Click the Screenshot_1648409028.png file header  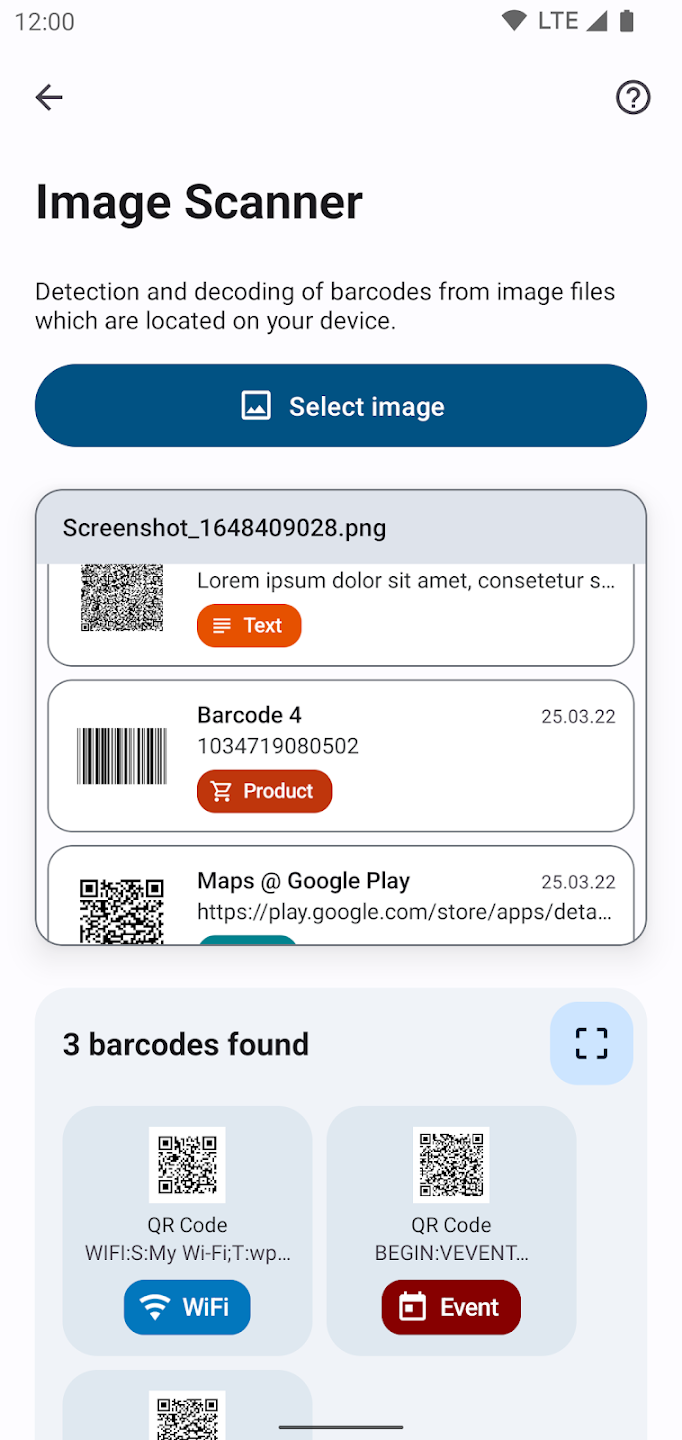point(340,528)
